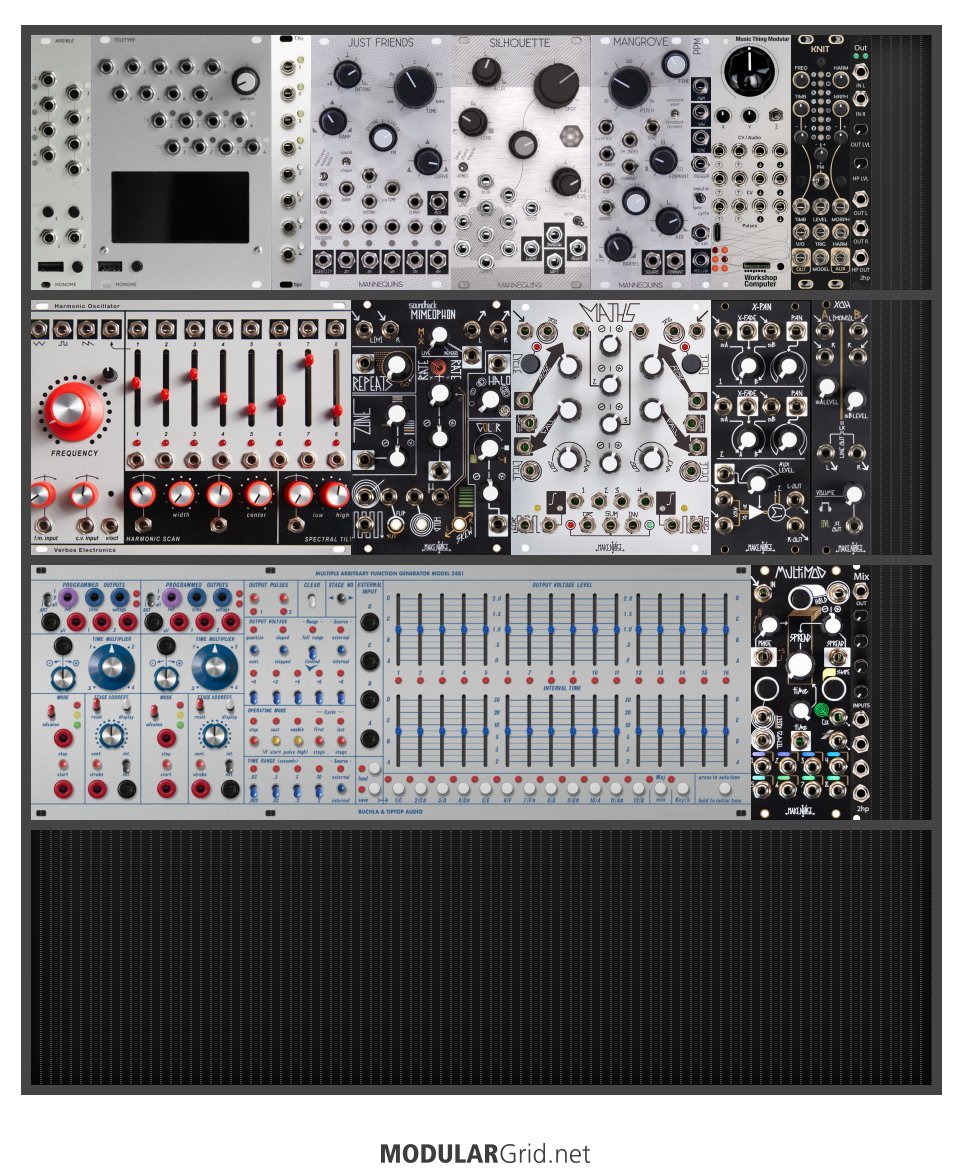The width and height of the screenshot is (972, 1175).
Task: Click the f.m. input jack on Harmonic Oscillator
Action: [44, 524]
